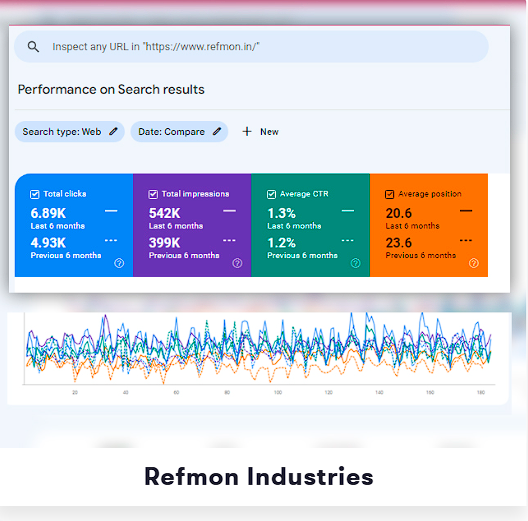Screen dimensions: 528x521
Task: Click the 20 mark on chart axis
Action: tap(75, 392)
